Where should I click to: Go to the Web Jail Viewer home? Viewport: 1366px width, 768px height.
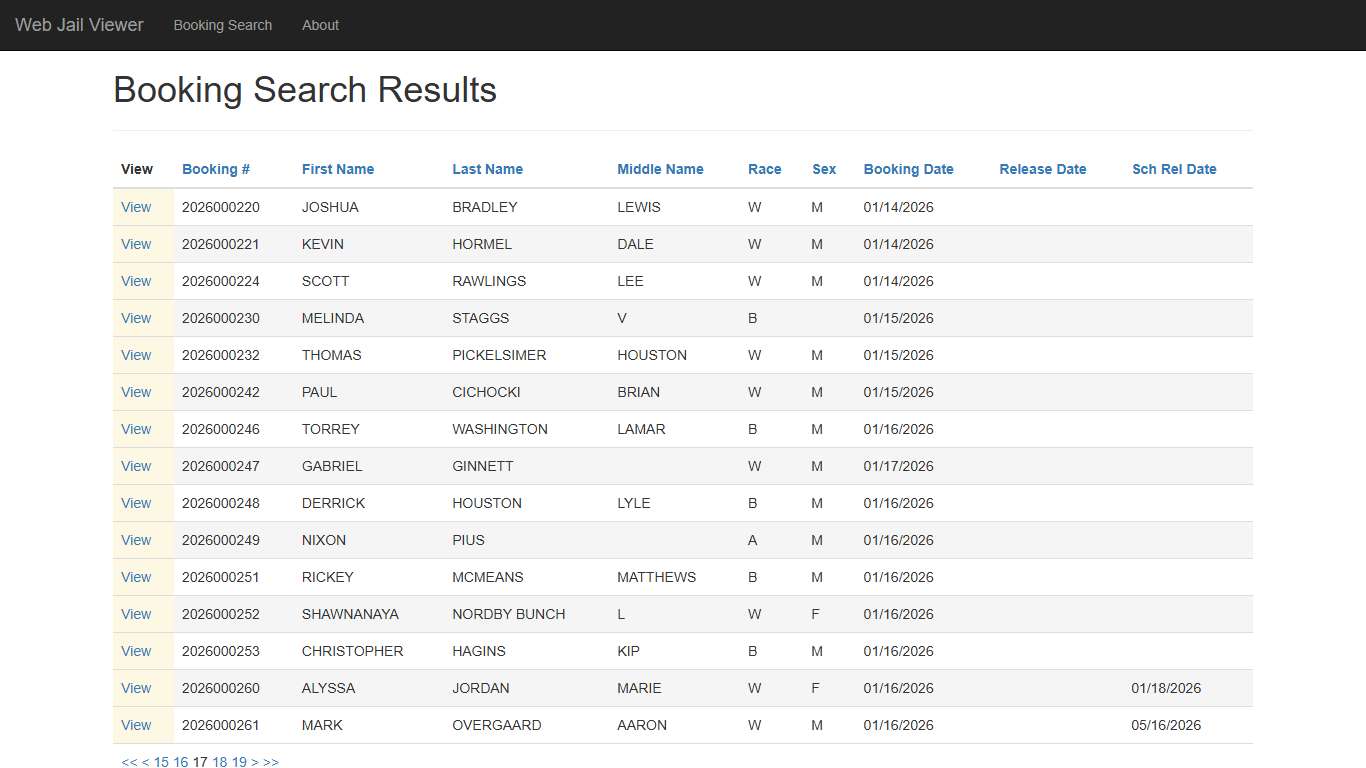79,25
